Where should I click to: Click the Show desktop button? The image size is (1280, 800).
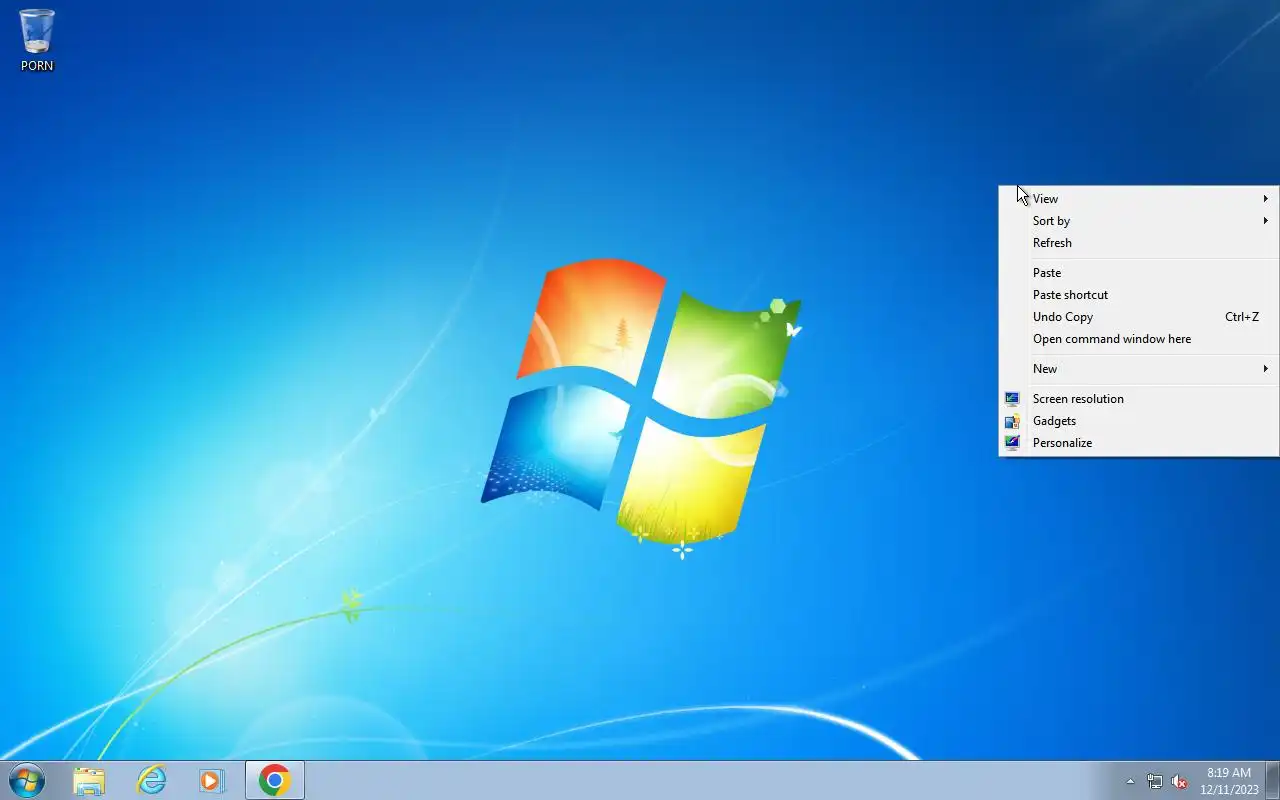1272,780
